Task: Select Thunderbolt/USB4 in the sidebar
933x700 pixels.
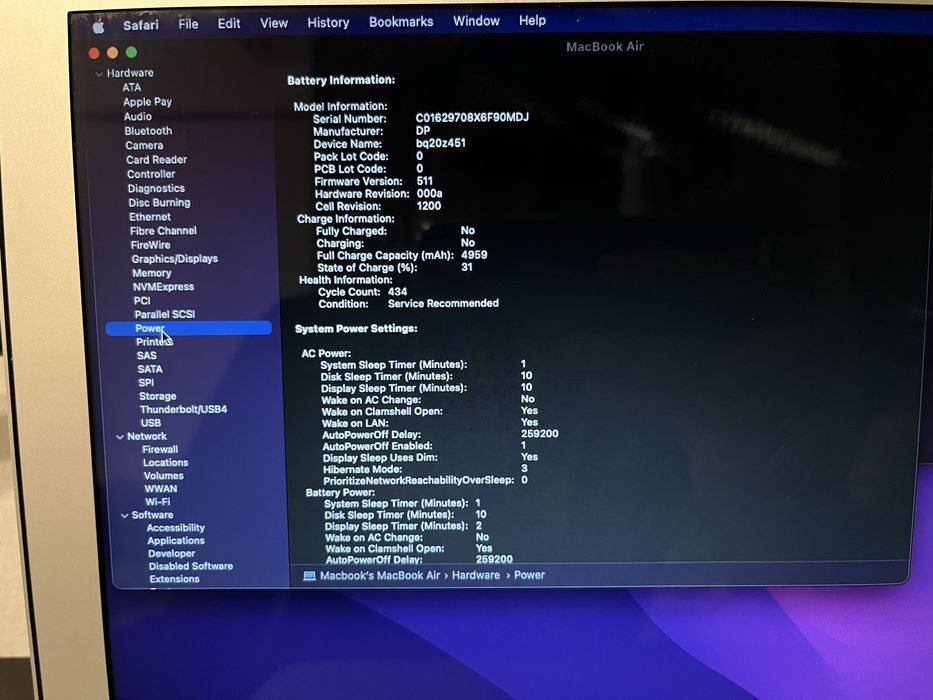Action: (x=183, y=410)
